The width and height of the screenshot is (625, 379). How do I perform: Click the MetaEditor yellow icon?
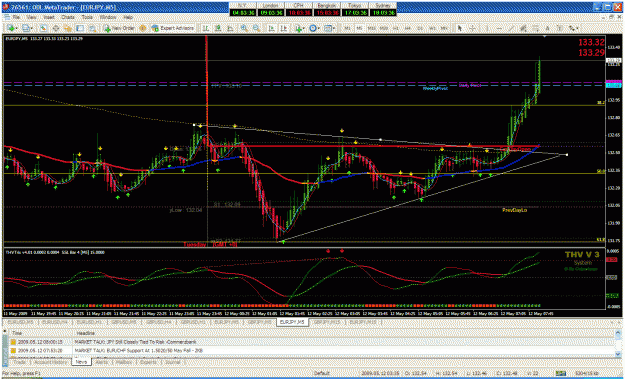[143, 28]
